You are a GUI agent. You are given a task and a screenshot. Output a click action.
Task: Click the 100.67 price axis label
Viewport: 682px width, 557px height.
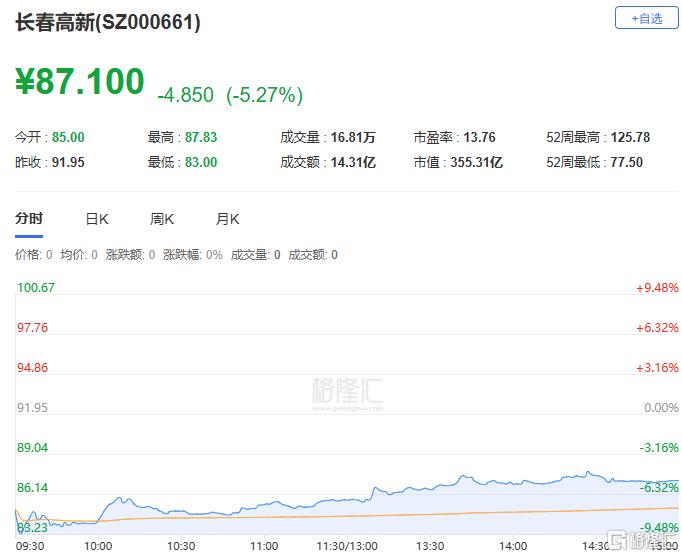tap(36, 287)
